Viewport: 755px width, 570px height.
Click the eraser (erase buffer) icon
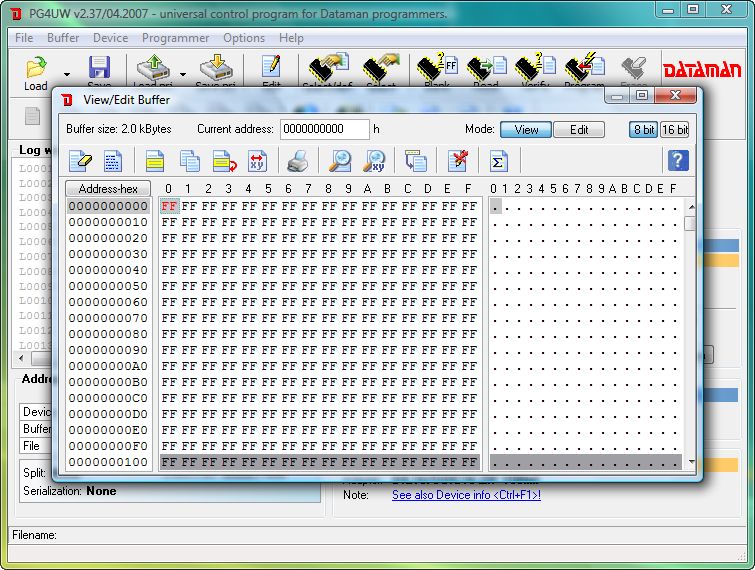80,161
